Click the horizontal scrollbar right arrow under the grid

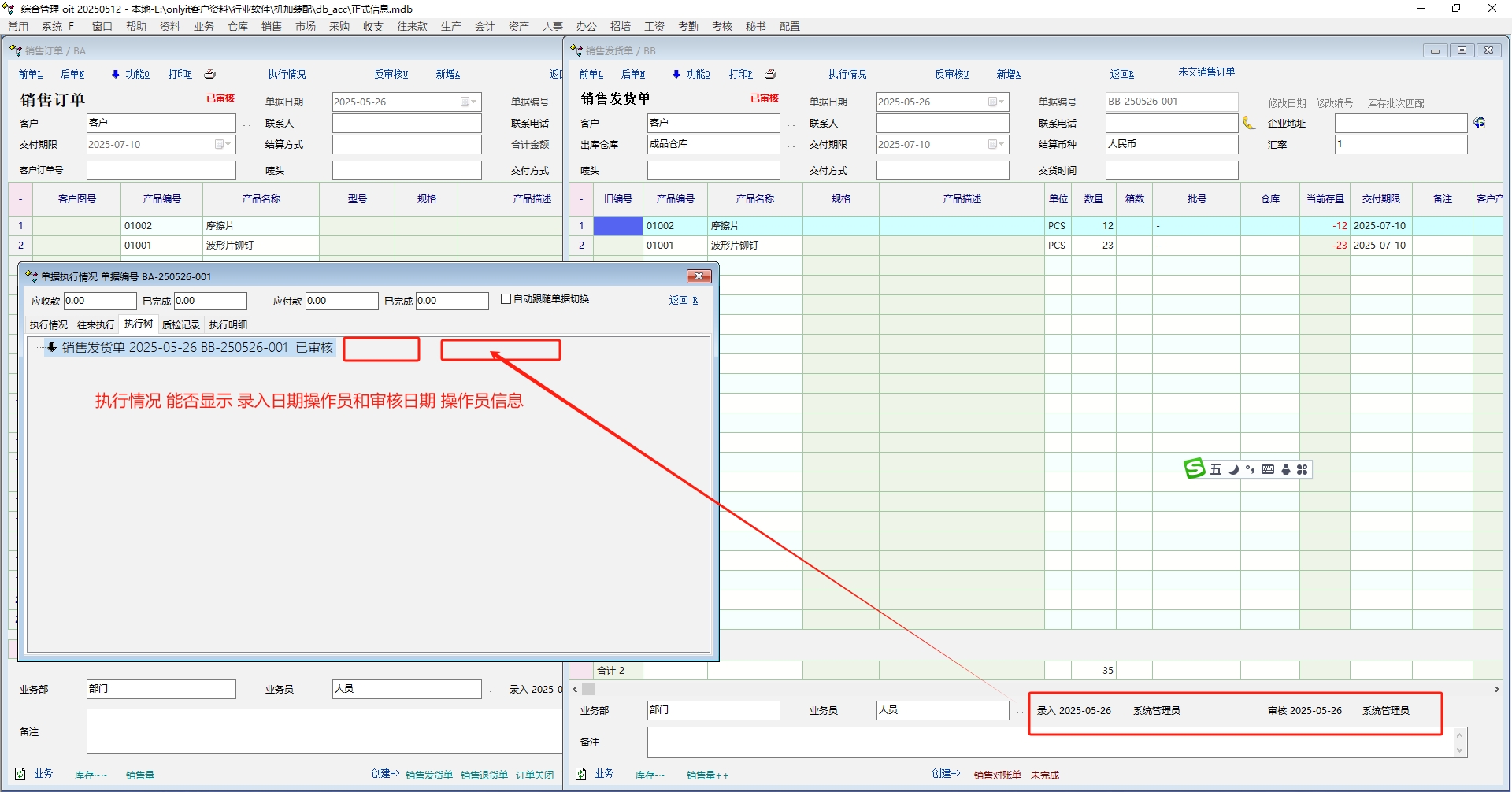point(1496,689)
